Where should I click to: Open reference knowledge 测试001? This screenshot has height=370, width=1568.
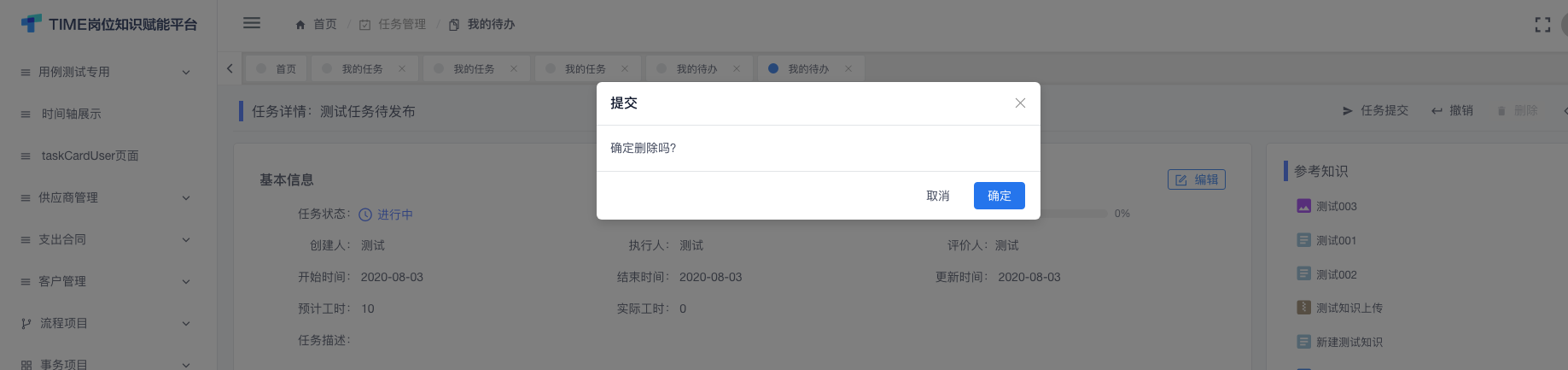pos(1336,240)
